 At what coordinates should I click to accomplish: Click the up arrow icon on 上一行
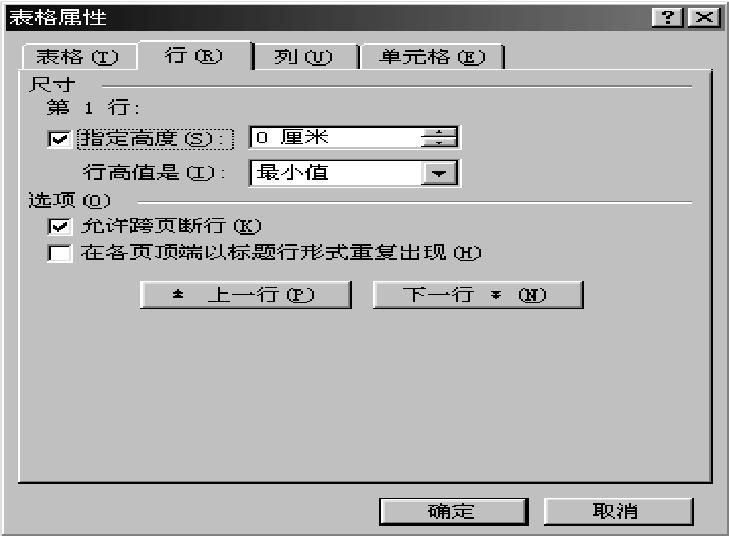coord(178,294)
